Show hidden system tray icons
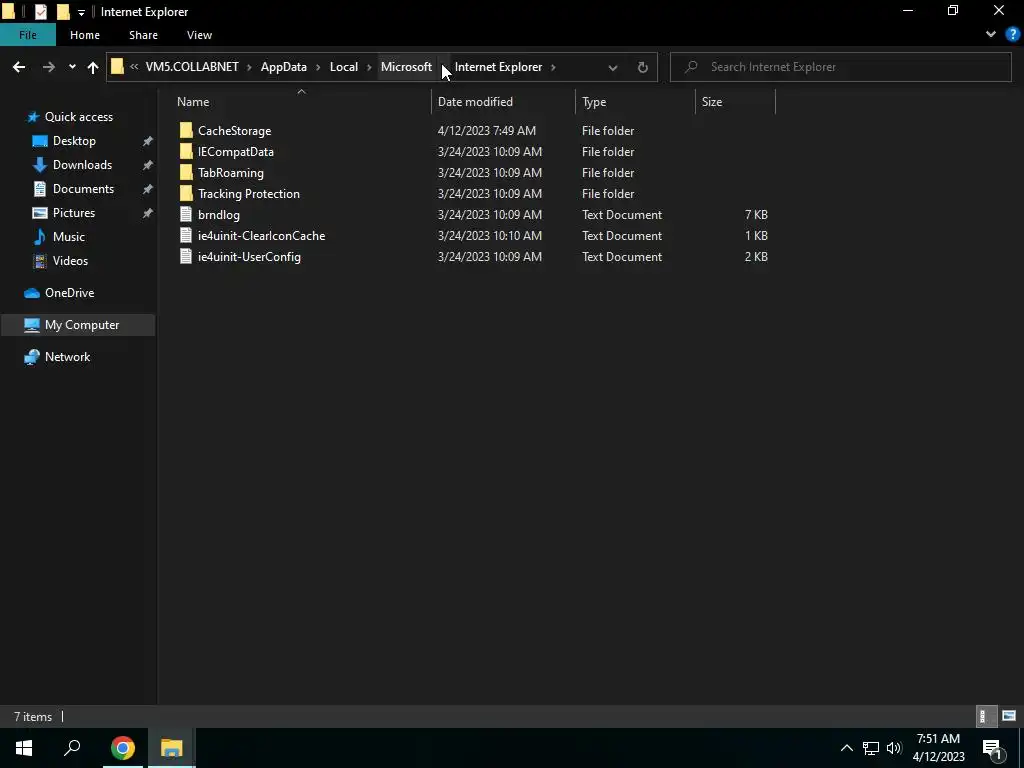The height and width of the screenshot is (768, 1024). (x=846, y=748)
